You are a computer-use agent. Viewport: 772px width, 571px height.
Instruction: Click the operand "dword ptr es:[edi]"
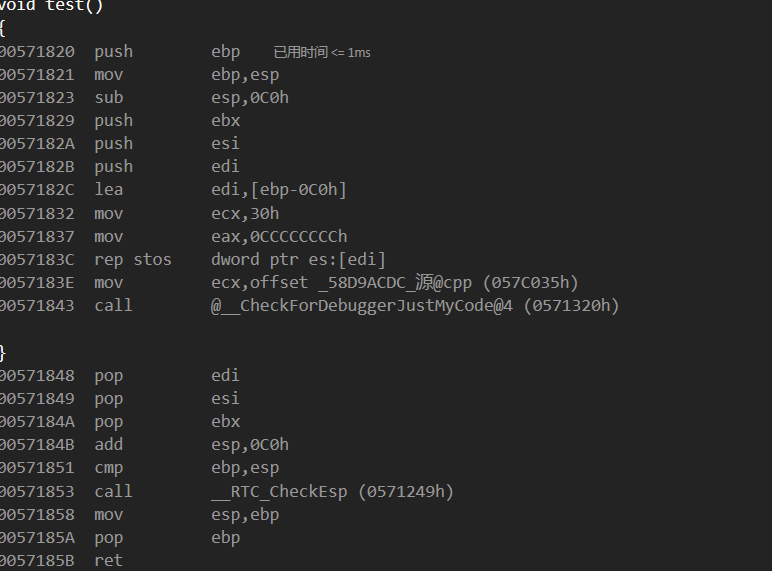point(298,260)
